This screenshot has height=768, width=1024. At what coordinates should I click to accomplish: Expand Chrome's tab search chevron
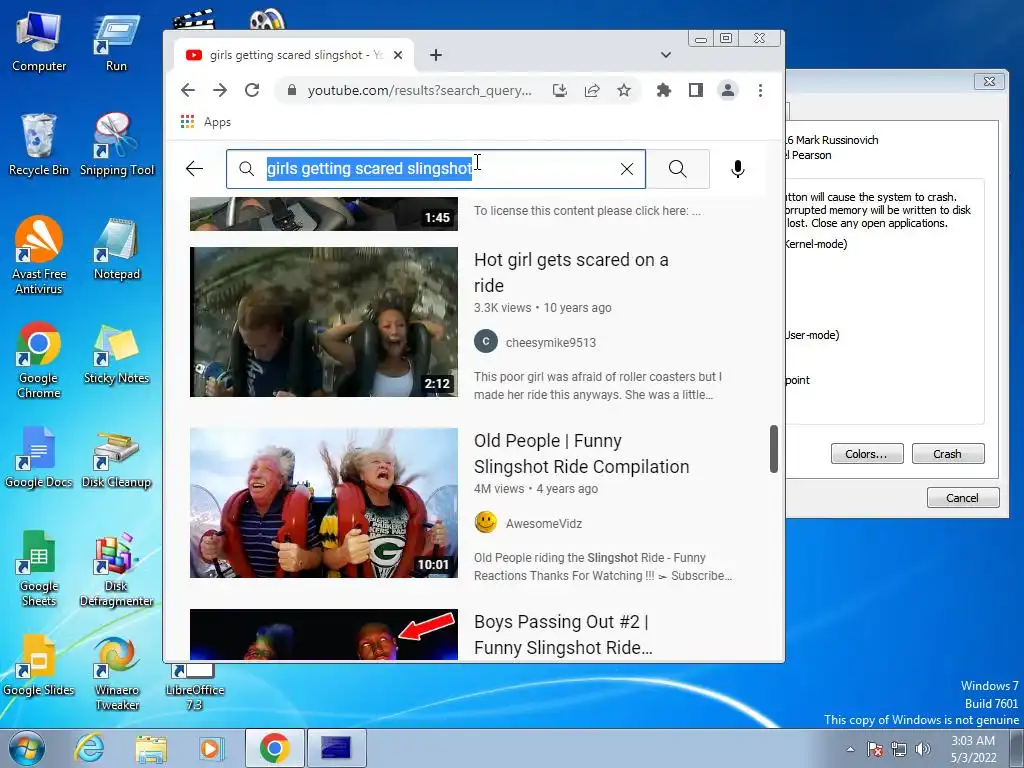665,55
